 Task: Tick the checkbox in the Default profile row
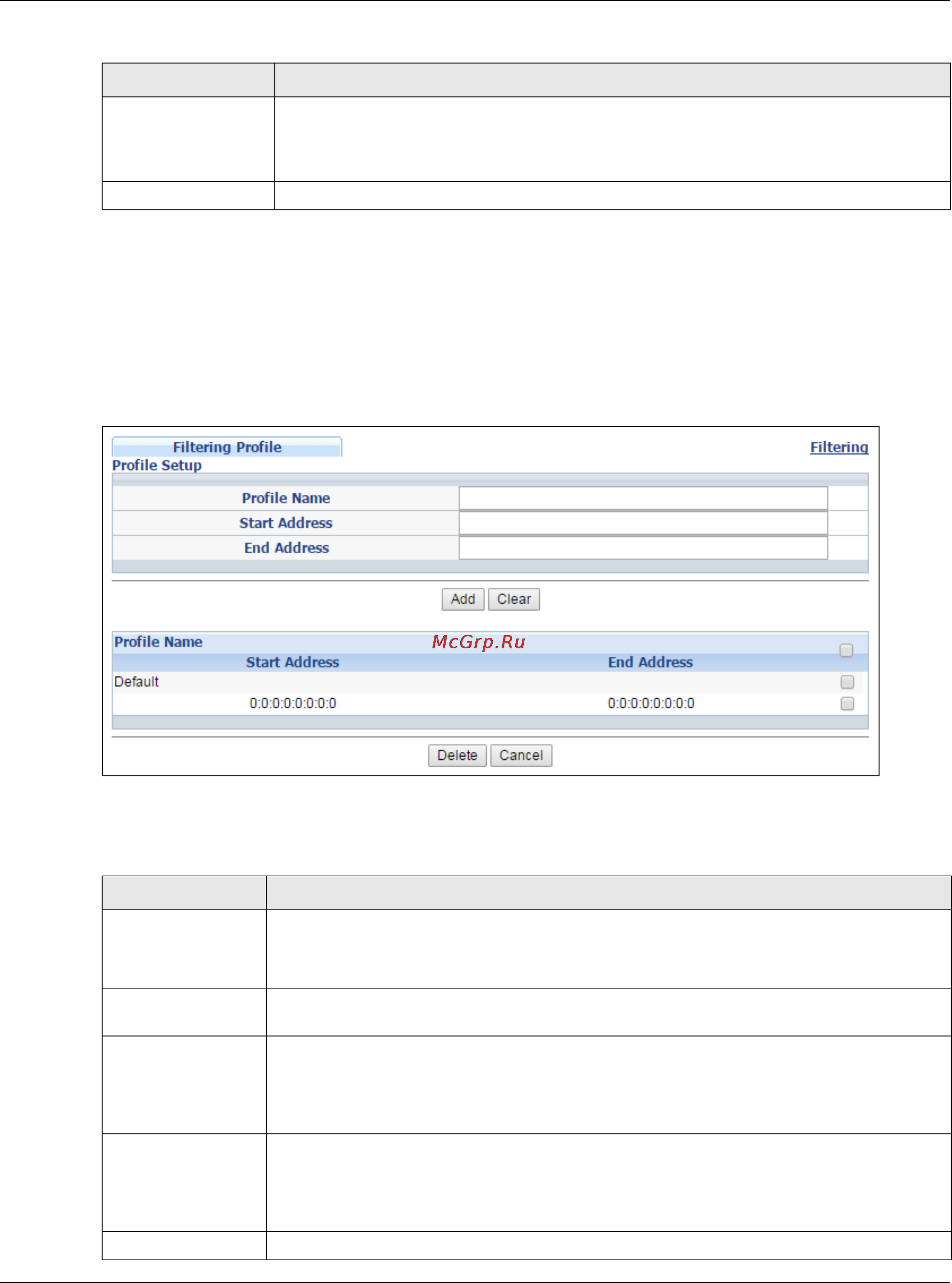click(847, 682)
